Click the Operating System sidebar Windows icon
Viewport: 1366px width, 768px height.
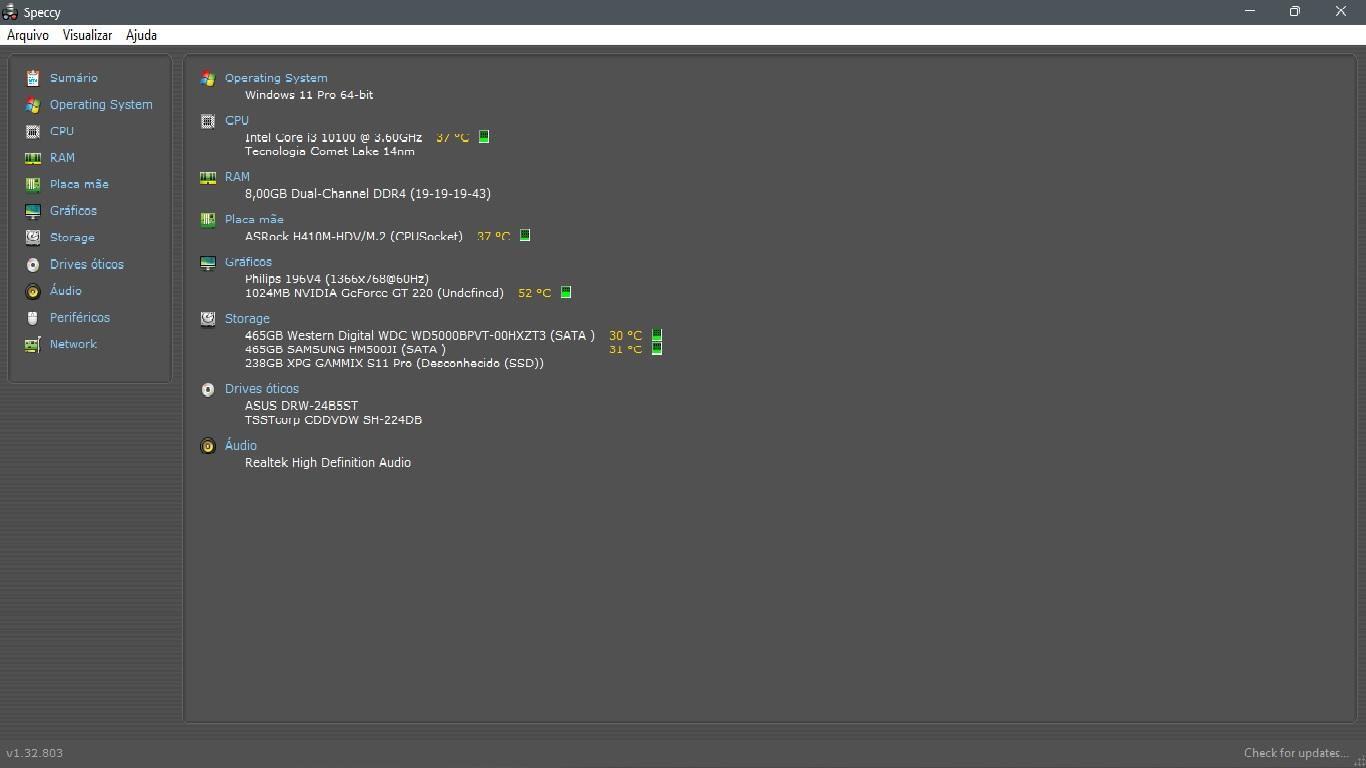tap(33, 105)
